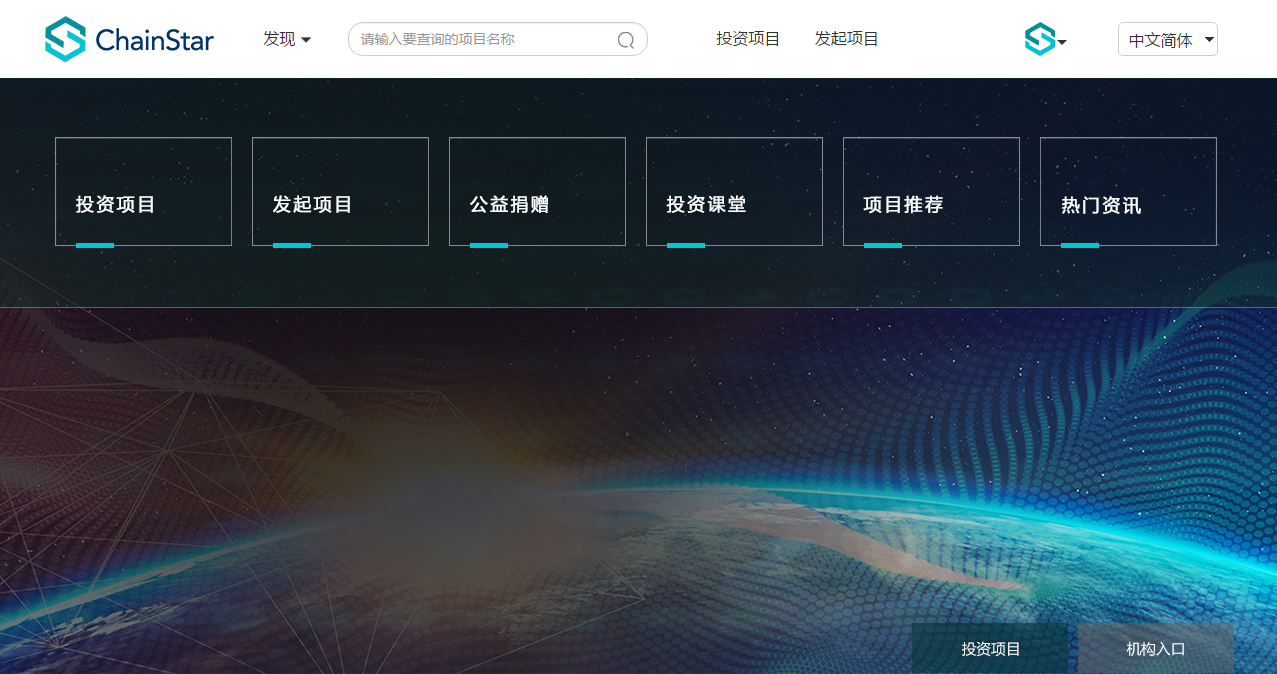Switch to the bottom 投资项目 tab
This screenshot has width=1277, height=674.
point(990,649)
